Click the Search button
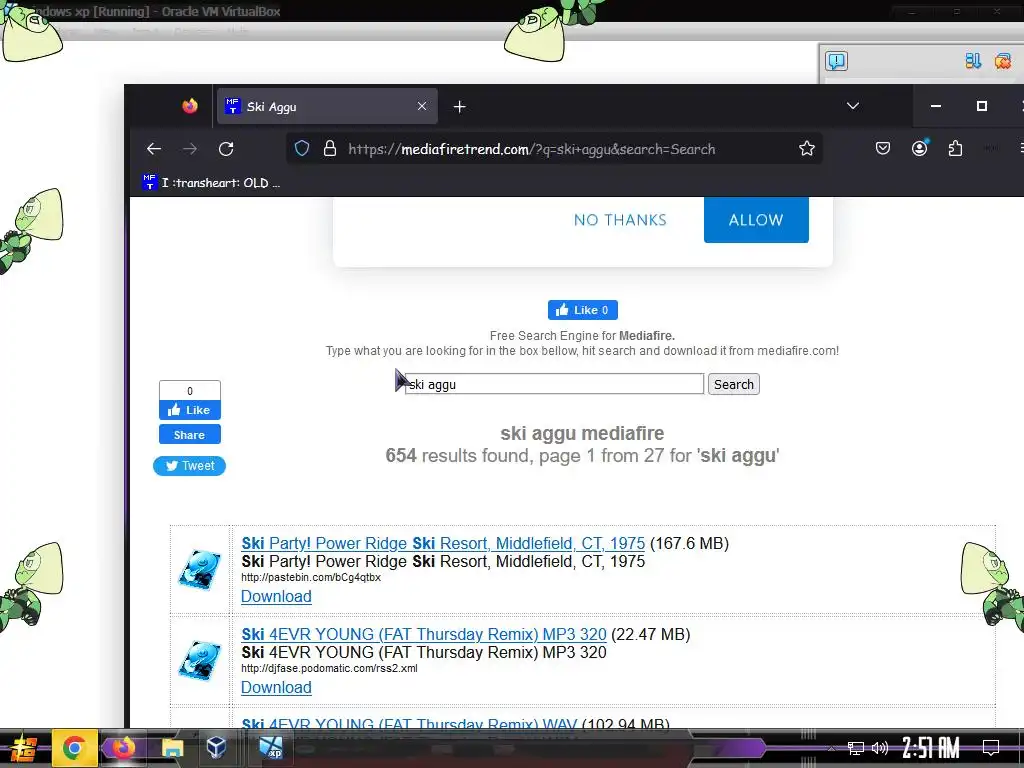1024x768 pixels. pos(733,384)
